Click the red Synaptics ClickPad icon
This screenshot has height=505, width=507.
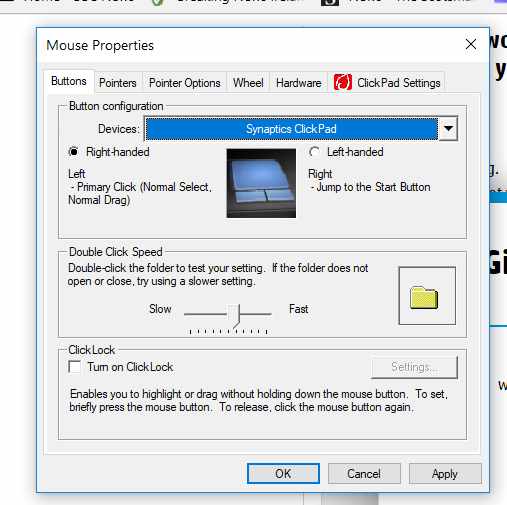coord(343,82)
